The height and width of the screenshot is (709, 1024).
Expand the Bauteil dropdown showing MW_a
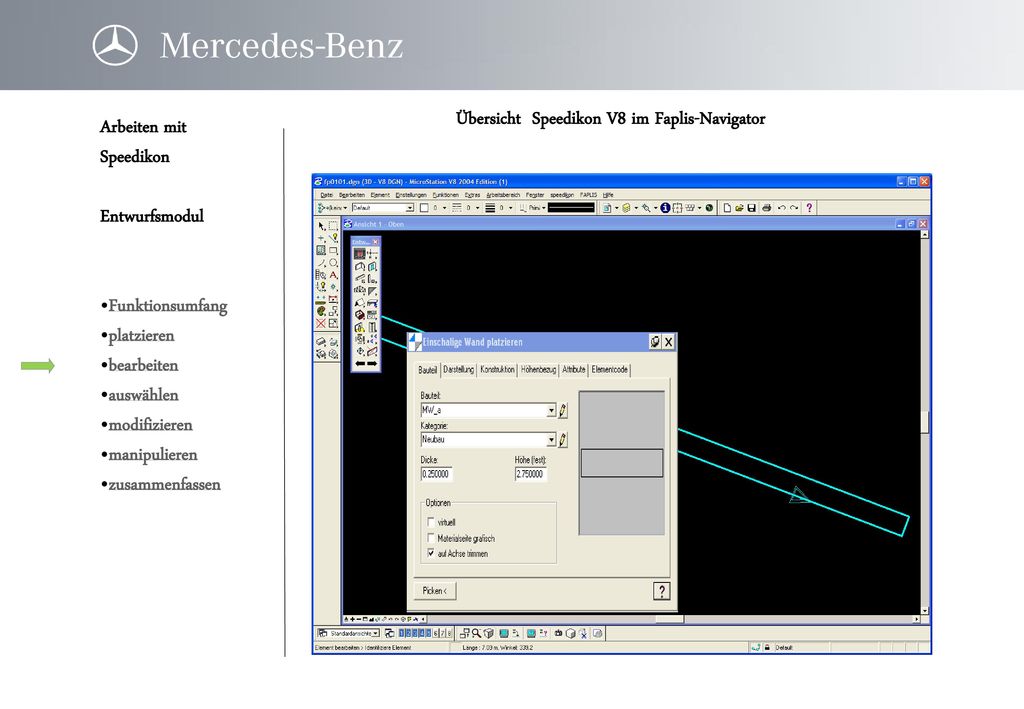tap(551, 410)
